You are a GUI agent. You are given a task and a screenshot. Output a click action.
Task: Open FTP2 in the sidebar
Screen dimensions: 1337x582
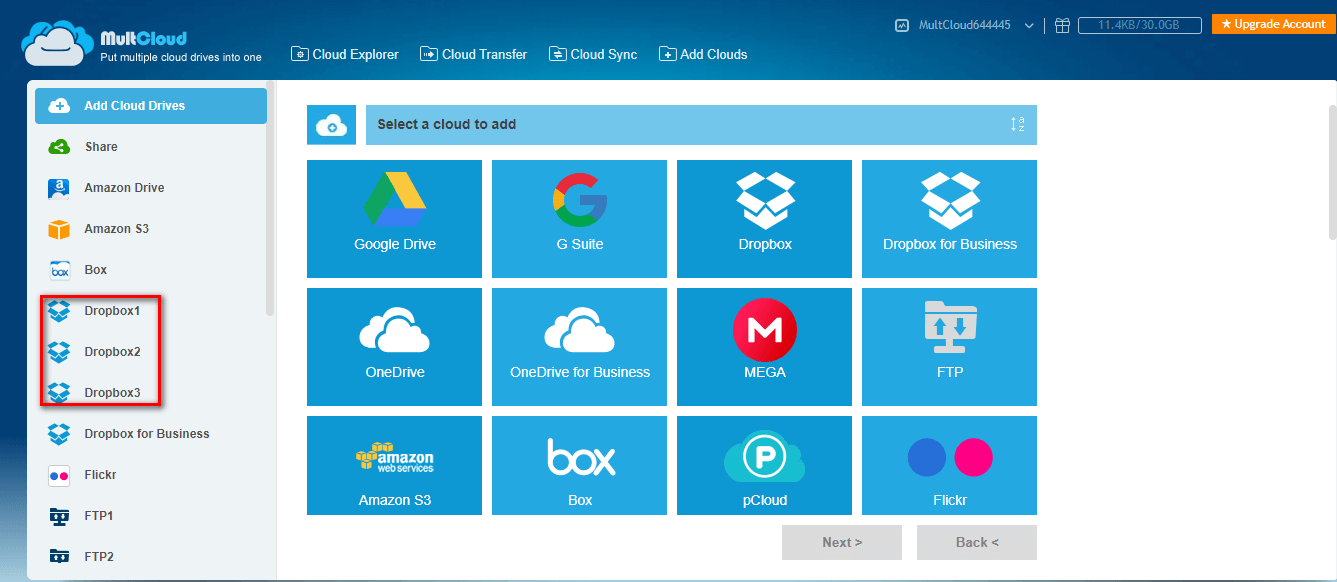click(151, 557)
